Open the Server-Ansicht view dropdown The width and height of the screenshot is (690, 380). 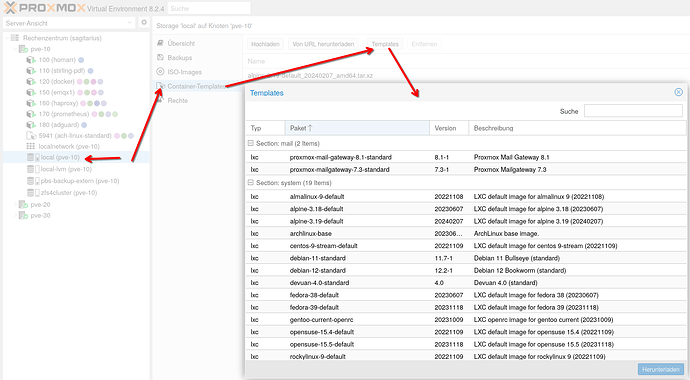pyautogui.click(x=130, y=23)
